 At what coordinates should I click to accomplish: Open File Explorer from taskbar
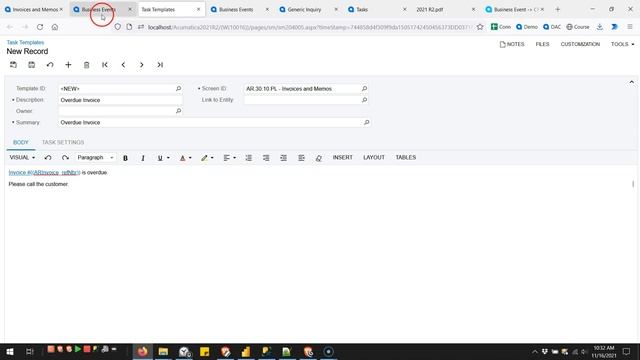coord(163,351)
